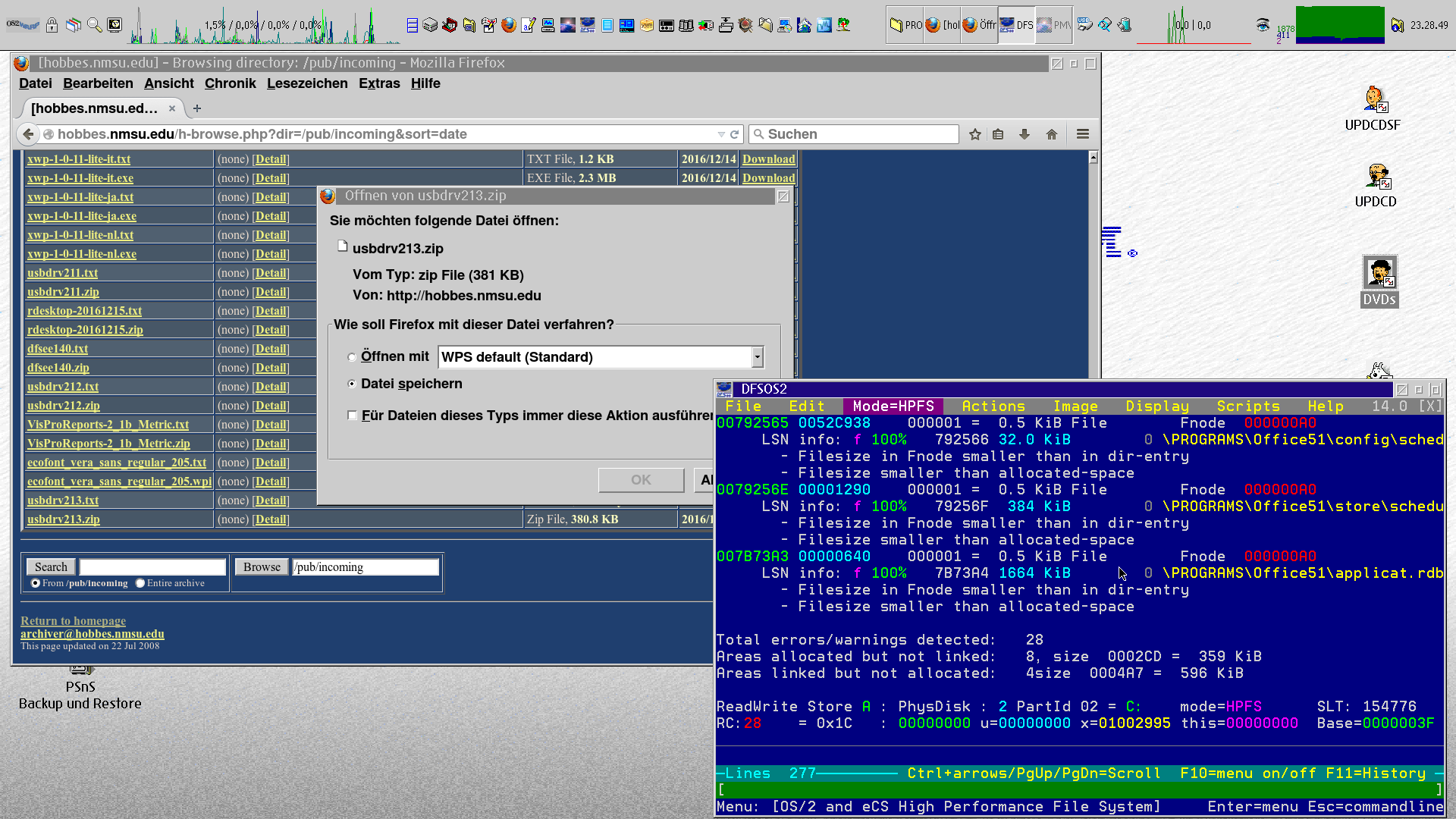1456x819 pixels.
Task: Open the PSnS Backup und Restore icon
Action: [80, 686]
